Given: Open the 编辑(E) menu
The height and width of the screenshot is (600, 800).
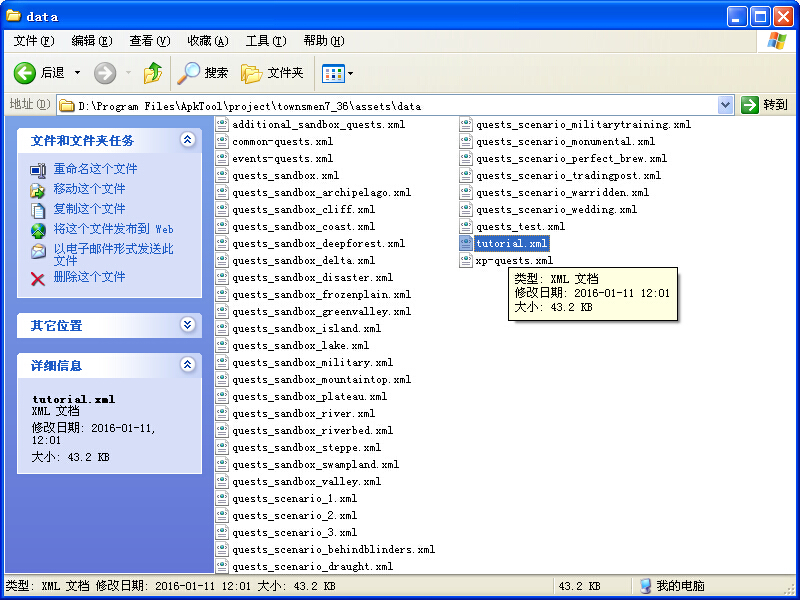Looking at the screenshot, I should [92, 41].
